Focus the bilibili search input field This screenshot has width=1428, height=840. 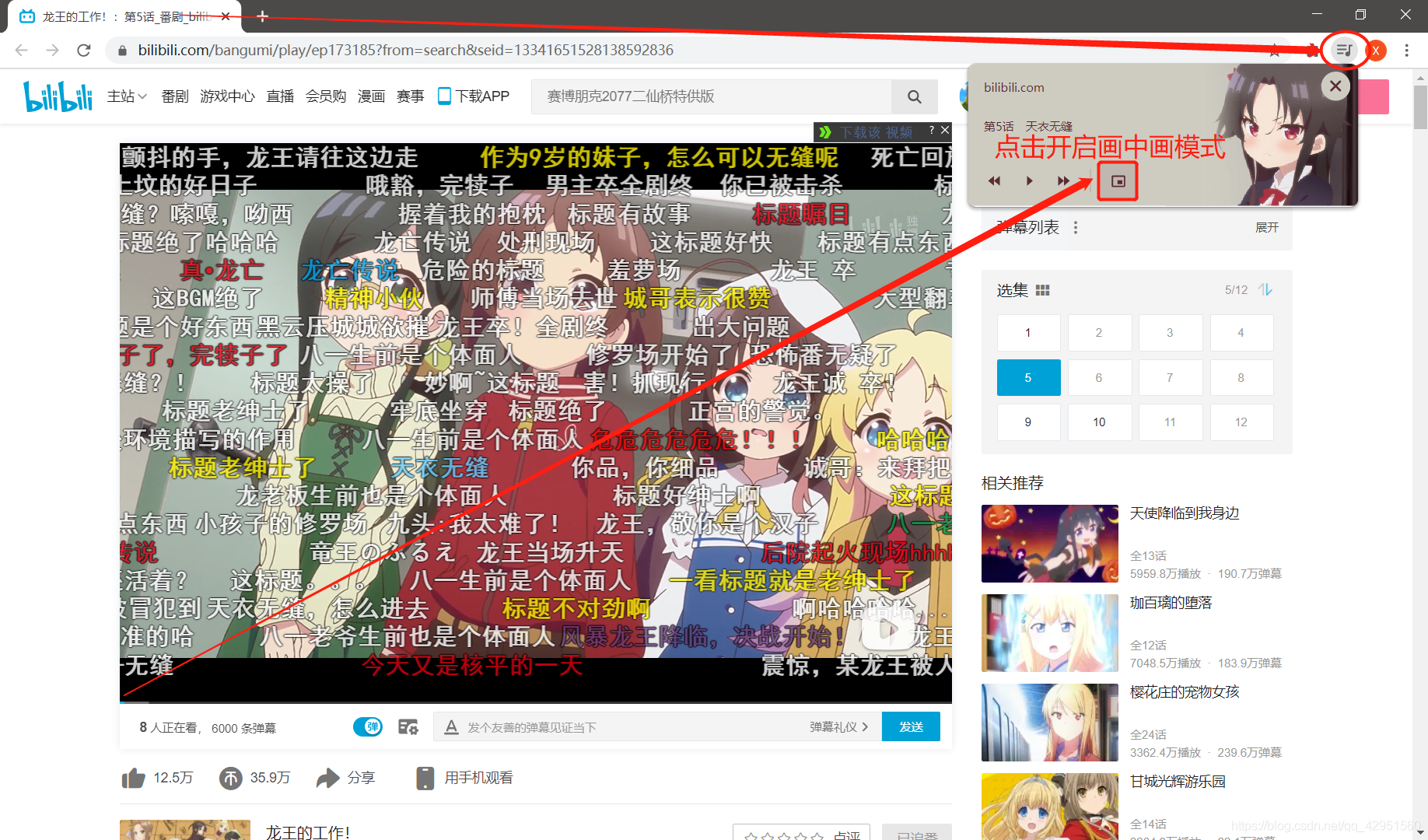(711, 96)
